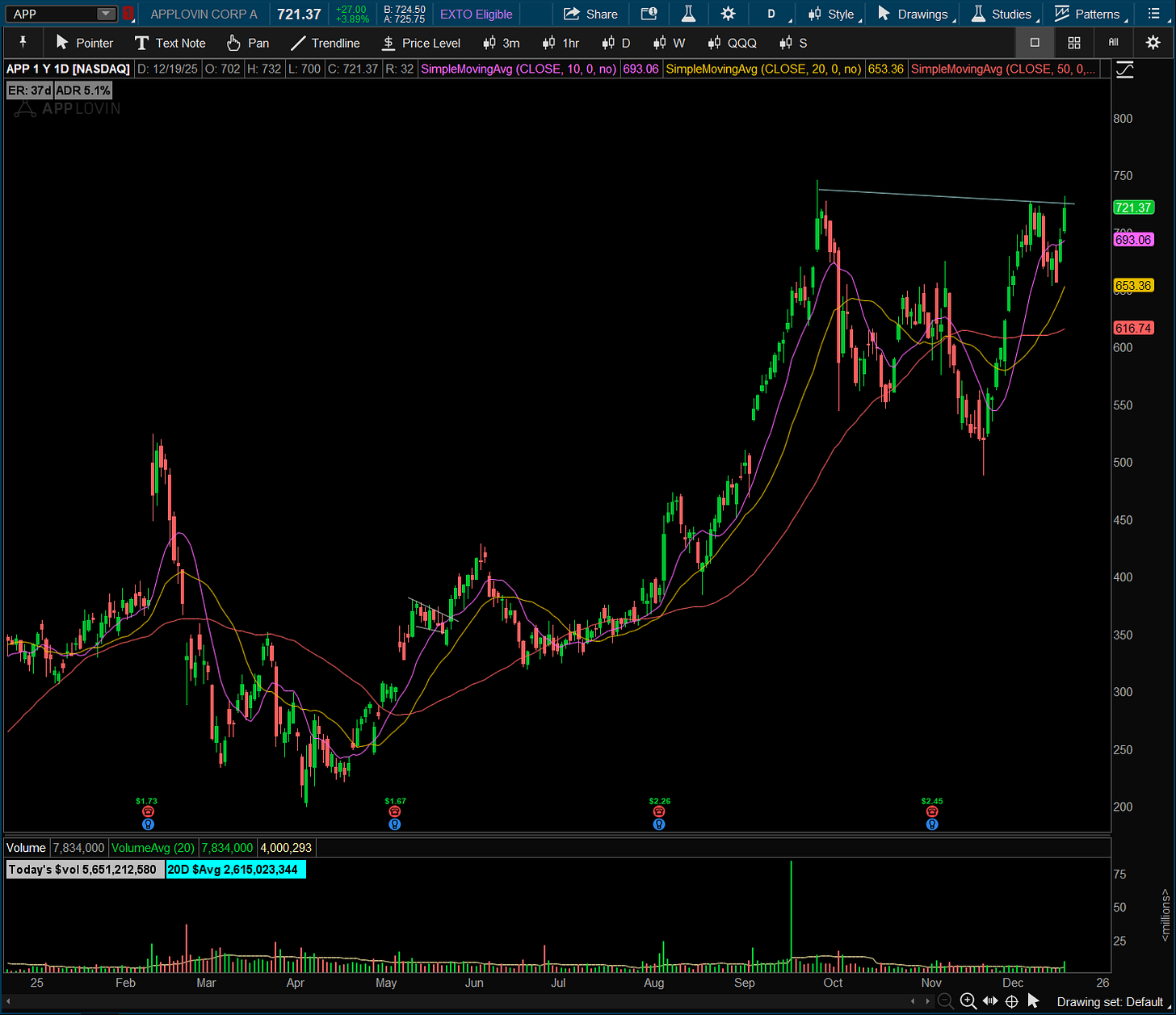Click the 20D $Avg 2,615,023,344 label
Viewport: 1176px width, 1015px height.
pos(235,870)
